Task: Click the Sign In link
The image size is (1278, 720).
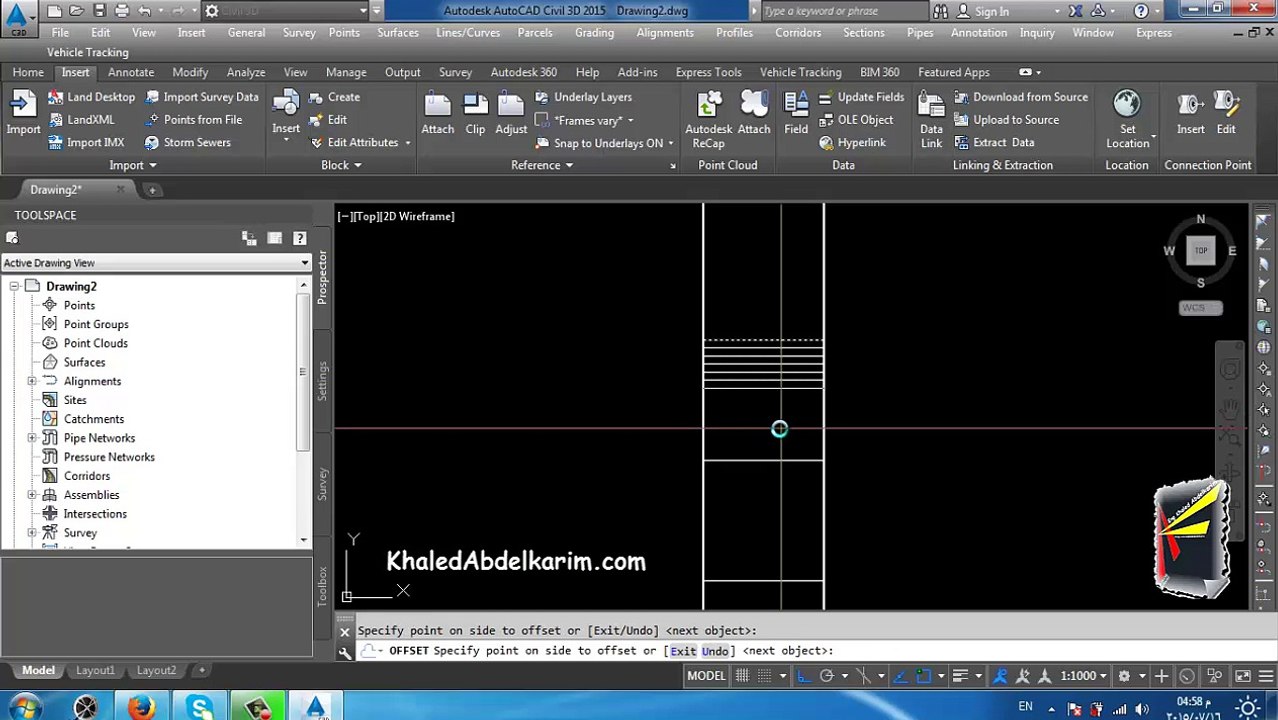Action: 991,11
